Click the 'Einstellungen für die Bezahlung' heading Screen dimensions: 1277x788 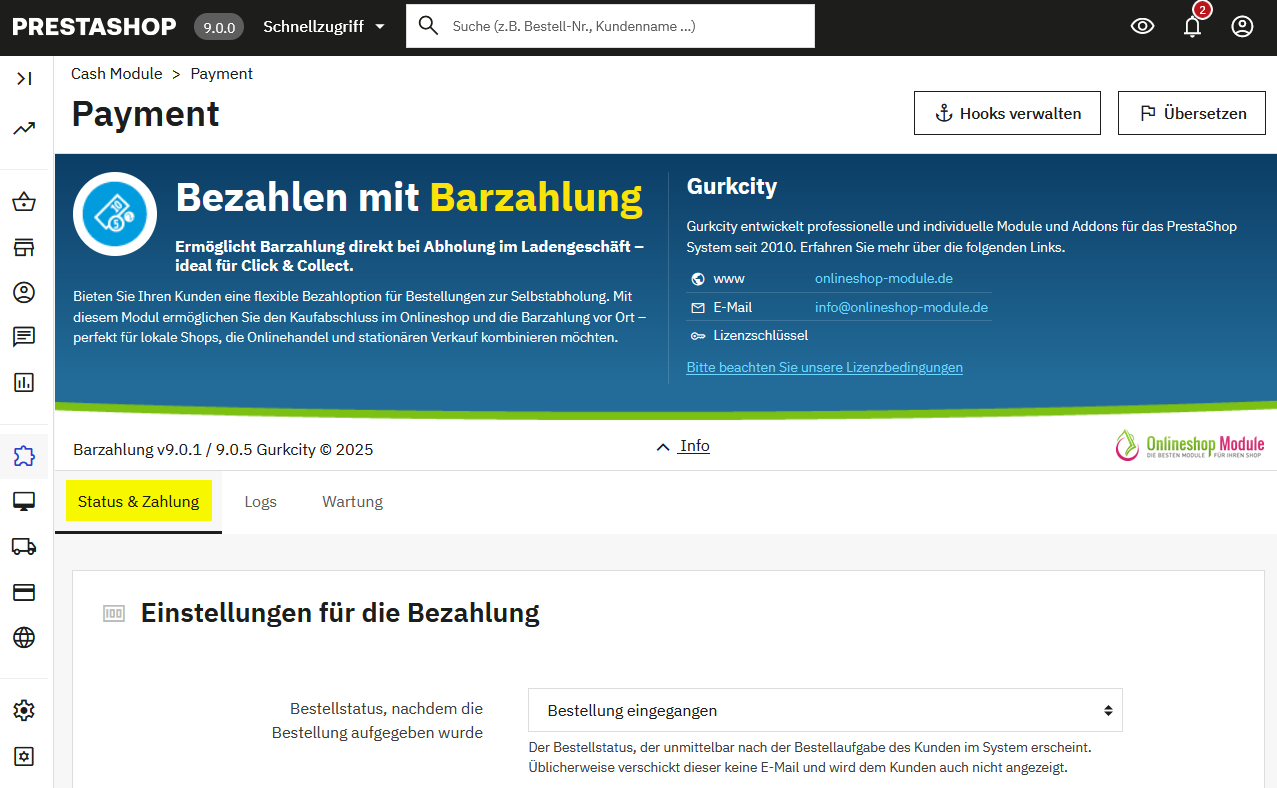(x=340, y=612)
